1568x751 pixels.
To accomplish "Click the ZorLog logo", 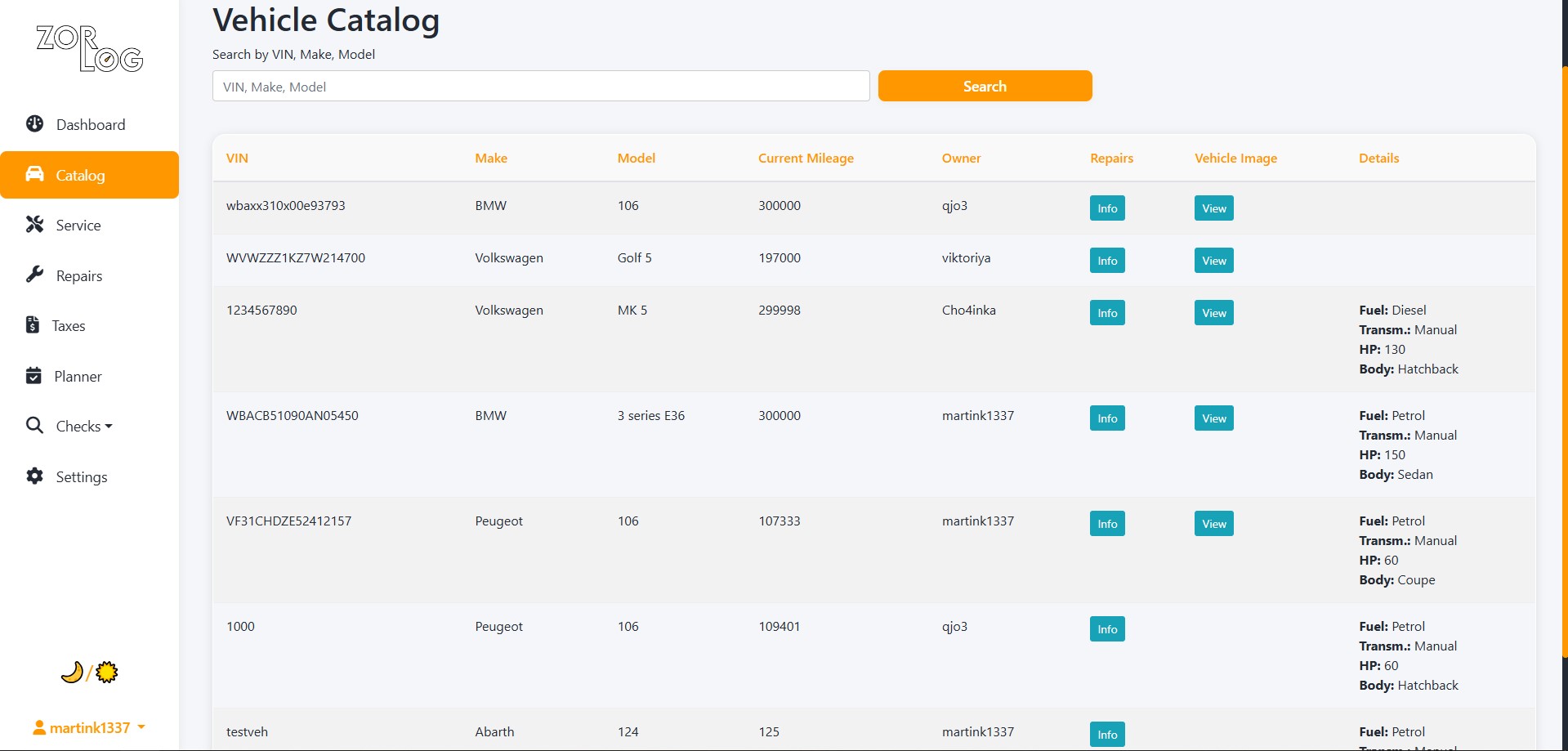I will 90,49.
